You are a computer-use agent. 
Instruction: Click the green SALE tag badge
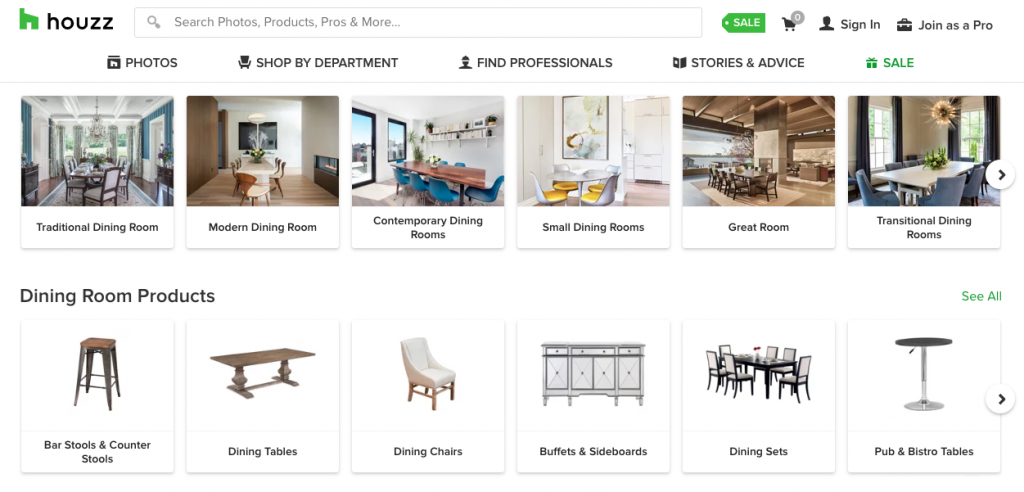(743, 23)
